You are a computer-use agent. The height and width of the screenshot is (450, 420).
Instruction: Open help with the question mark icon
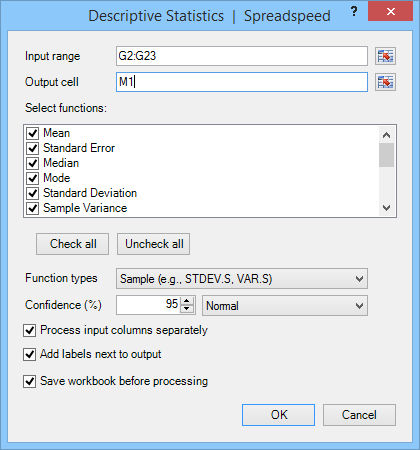click(354, 12)
